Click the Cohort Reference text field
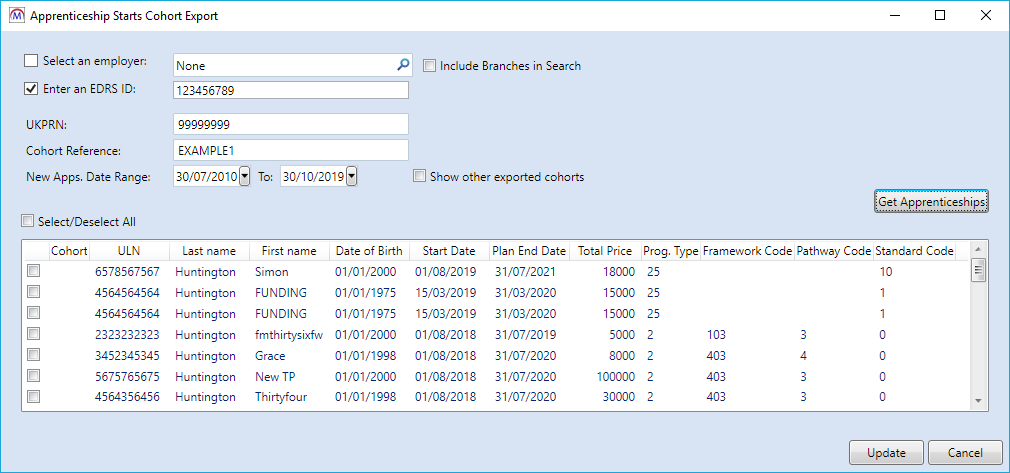Screen dimensions: 1010x473 pos(290,150)
